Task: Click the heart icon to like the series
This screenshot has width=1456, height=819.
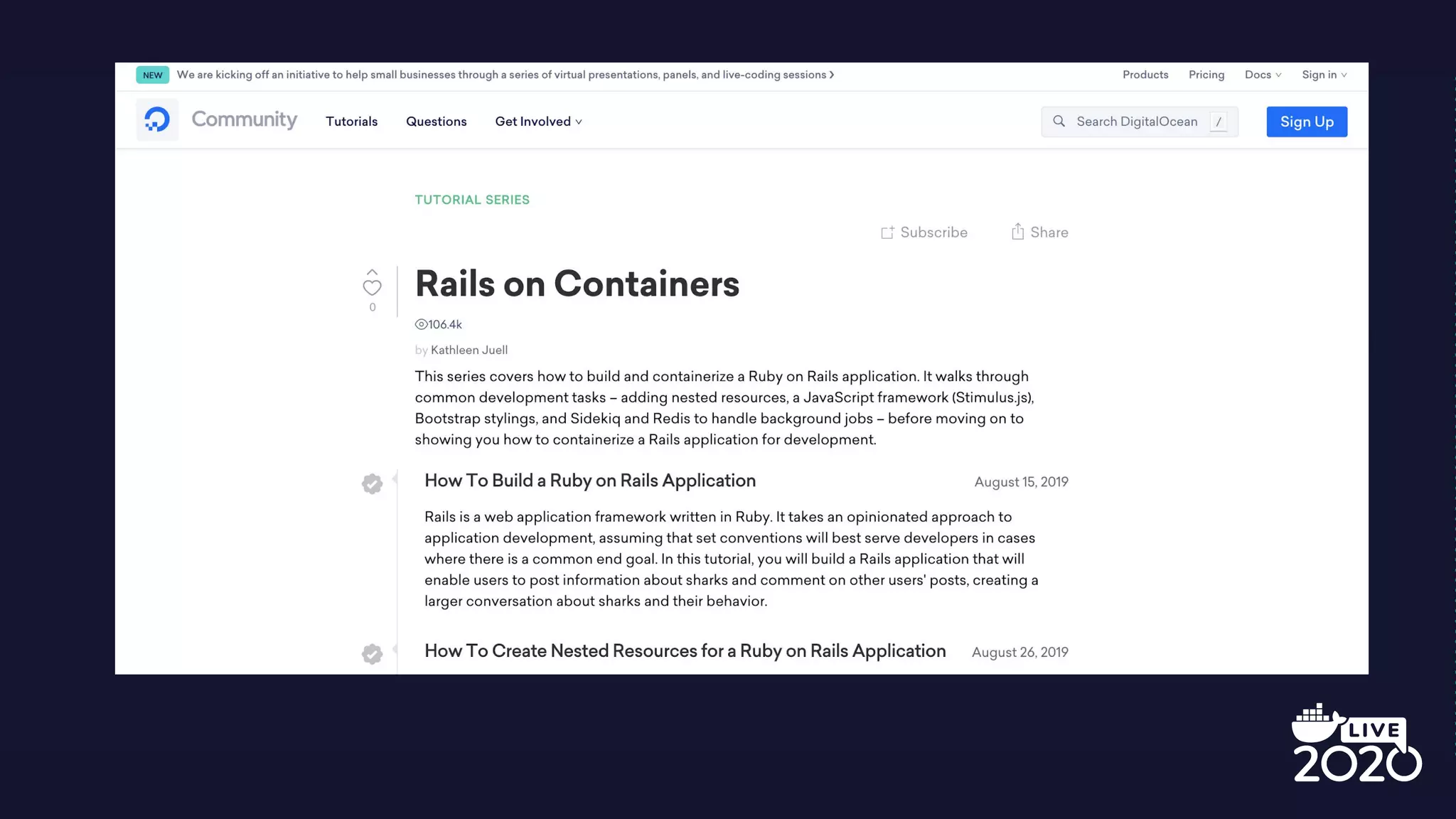Action: 372,288
